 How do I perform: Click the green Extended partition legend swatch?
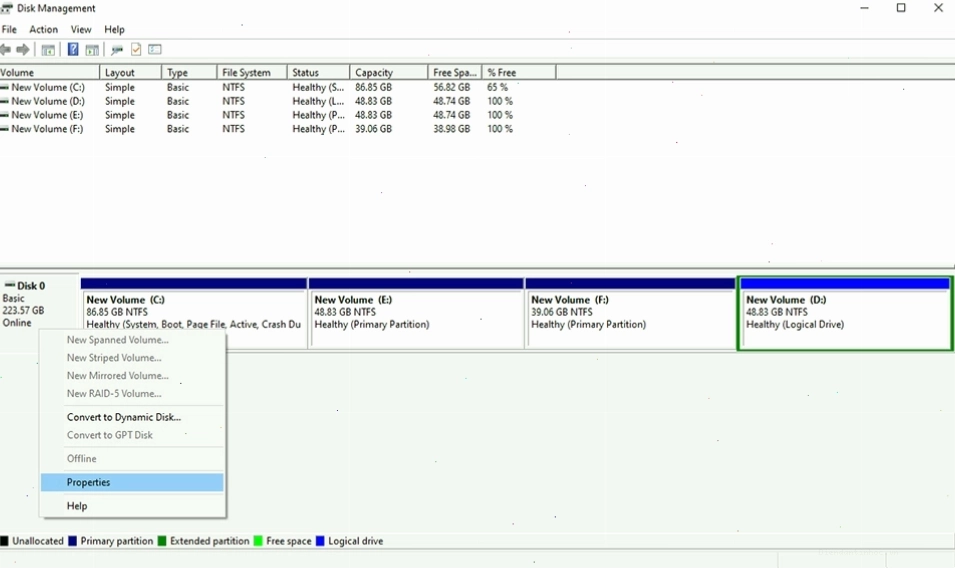pos(162,541)
